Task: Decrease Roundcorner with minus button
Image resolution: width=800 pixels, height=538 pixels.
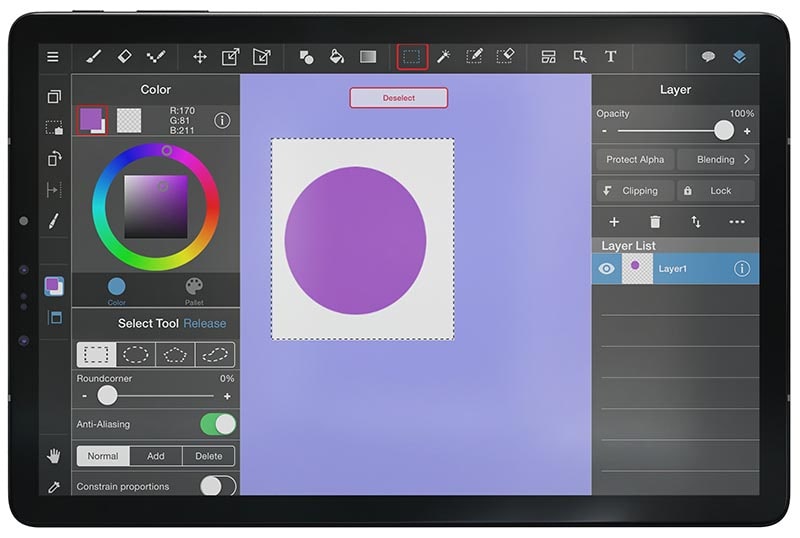Action: [x=84, y=396]
